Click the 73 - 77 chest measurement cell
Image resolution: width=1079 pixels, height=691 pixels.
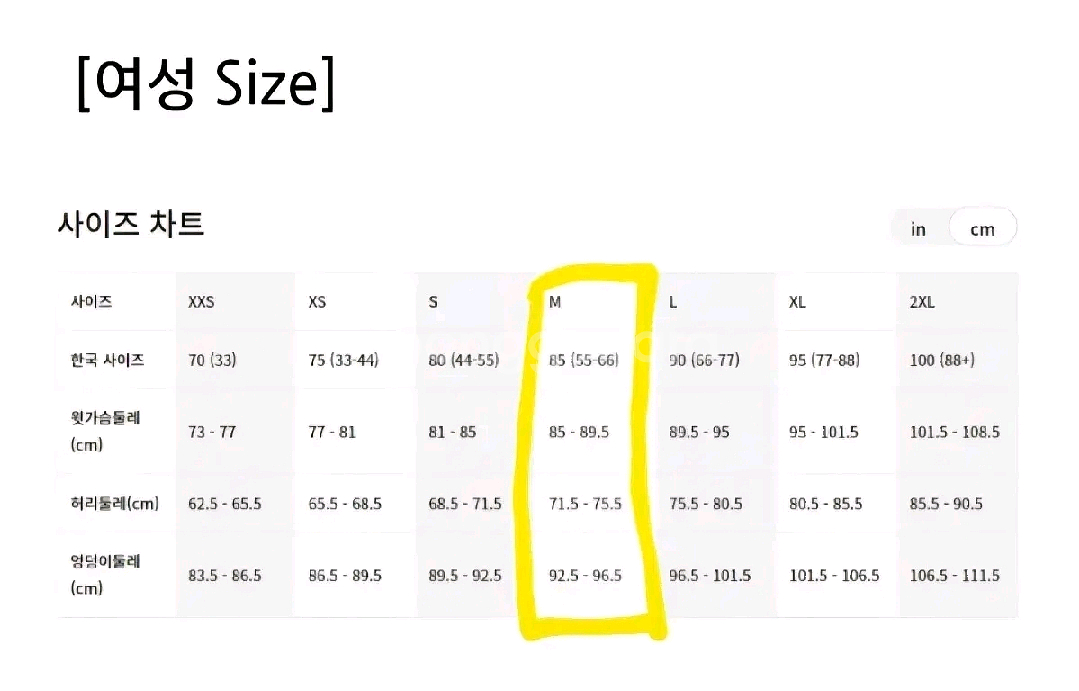click(x=212, y=432)
